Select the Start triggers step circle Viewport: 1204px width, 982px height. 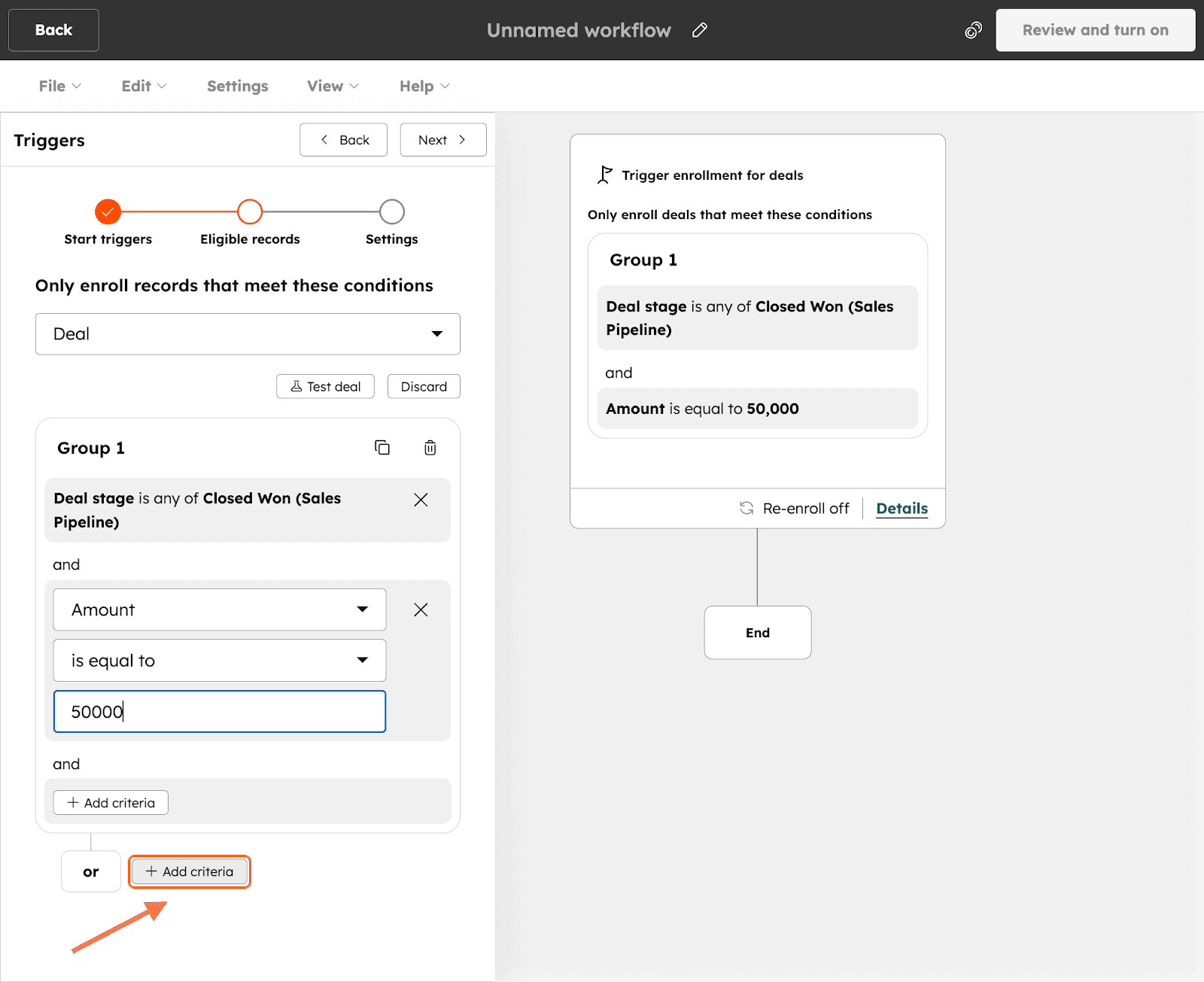click(x=108, y=212)
